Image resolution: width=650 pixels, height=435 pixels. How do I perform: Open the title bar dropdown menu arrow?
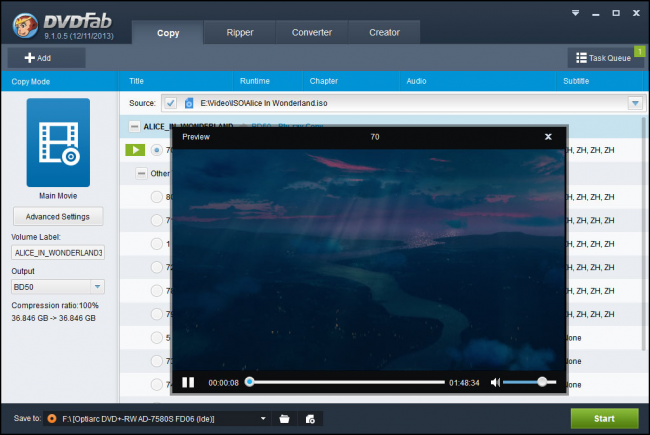tap(575, 13)
